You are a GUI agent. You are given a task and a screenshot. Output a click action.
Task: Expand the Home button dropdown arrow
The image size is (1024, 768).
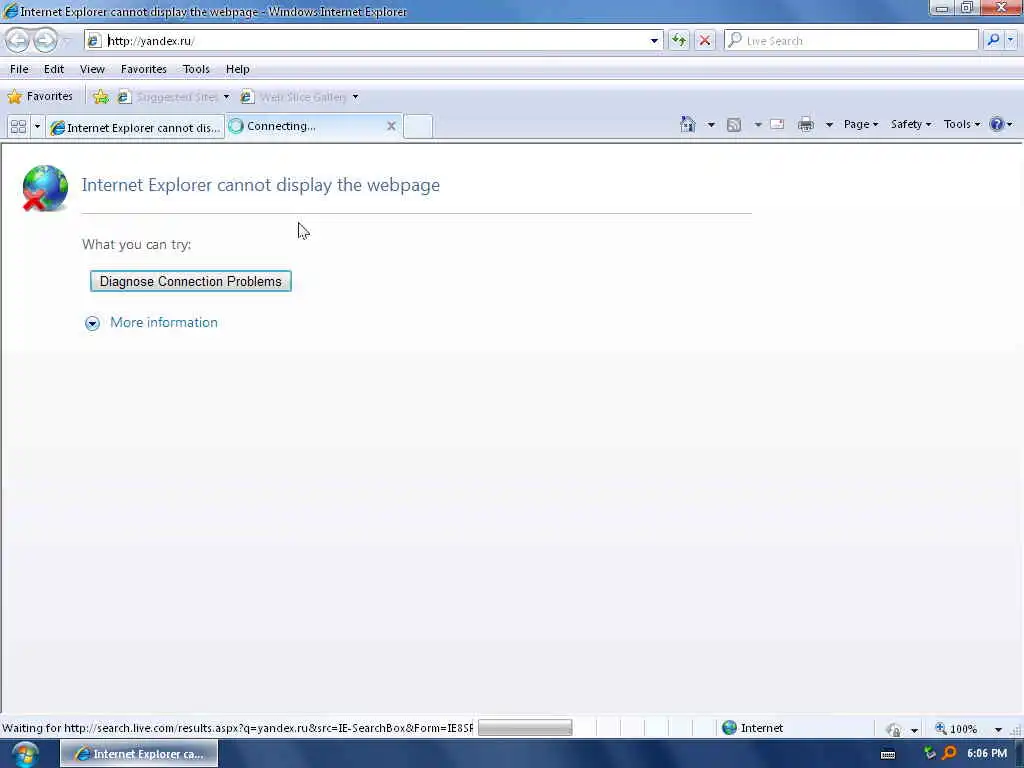[711, 124]
